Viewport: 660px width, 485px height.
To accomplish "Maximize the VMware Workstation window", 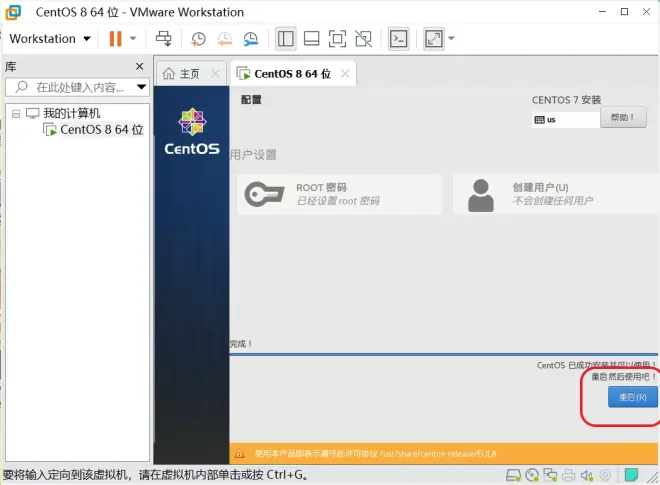I will (625, 12).
